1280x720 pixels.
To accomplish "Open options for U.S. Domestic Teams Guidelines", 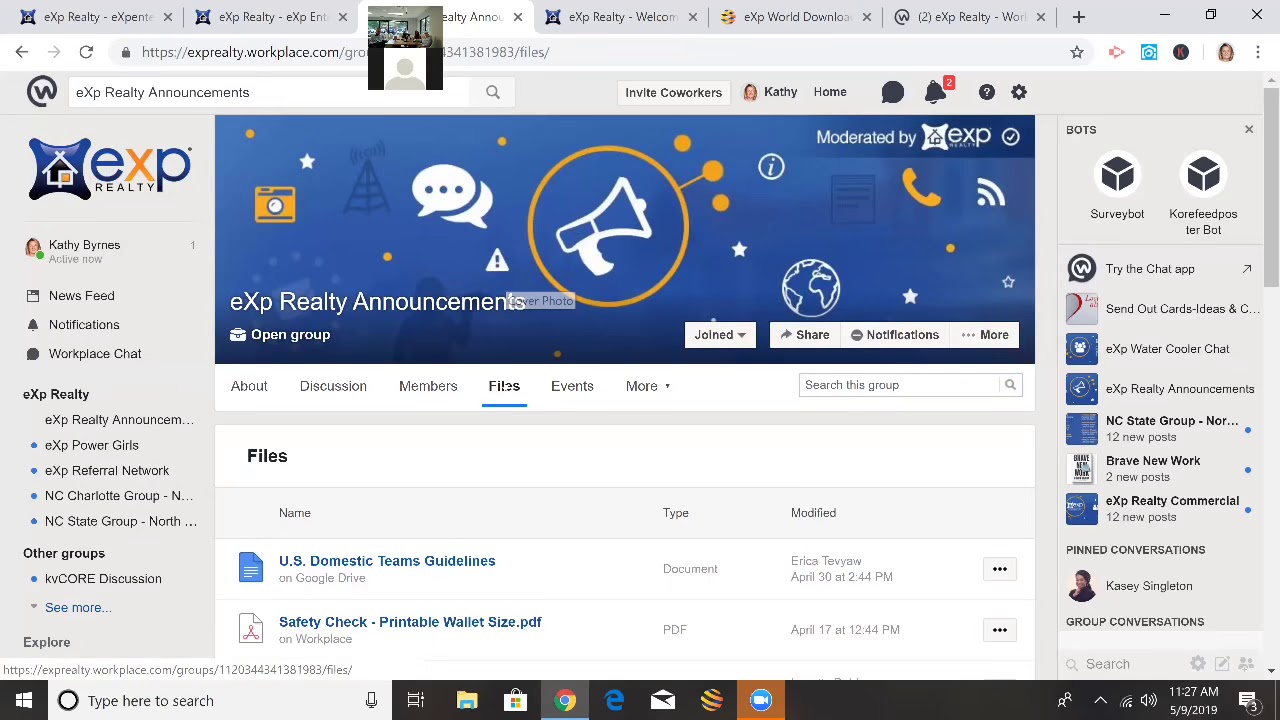I will click(x=999, y=569).
